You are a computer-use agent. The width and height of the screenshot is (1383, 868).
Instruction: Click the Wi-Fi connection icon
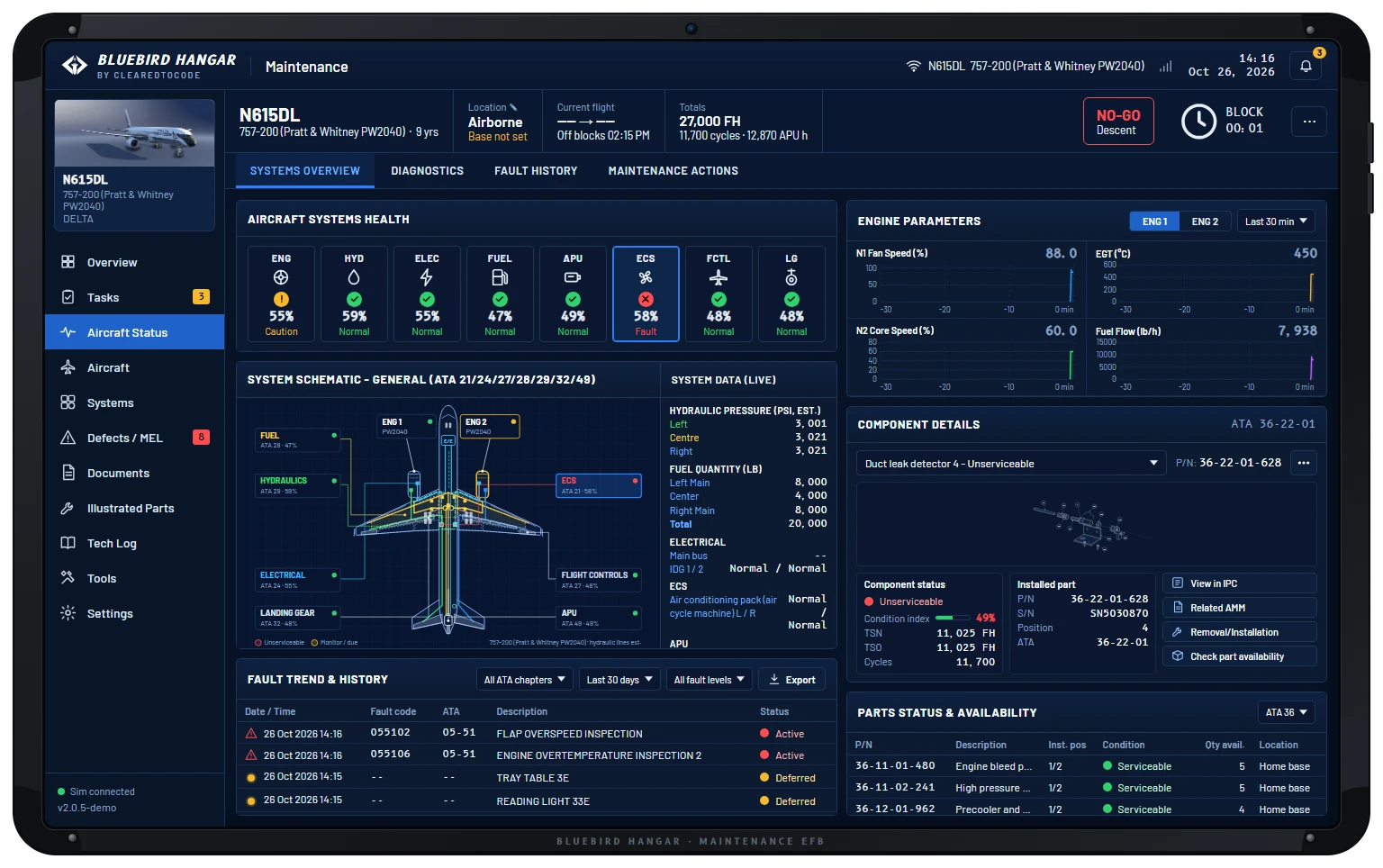coord(913,66)
